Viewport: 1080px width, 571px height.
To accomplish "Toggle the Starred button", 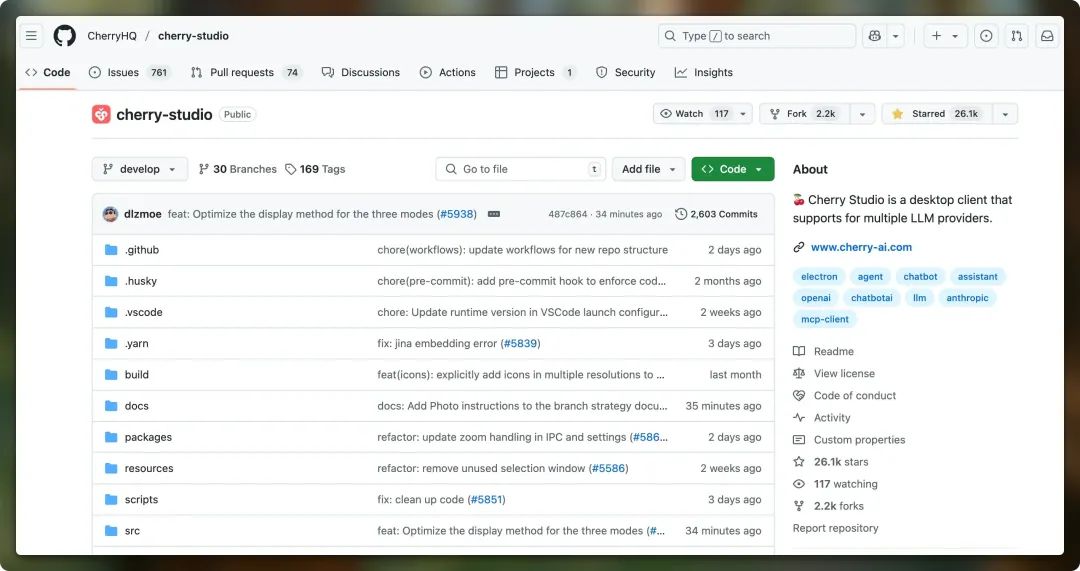I will (x=937, y=114).
